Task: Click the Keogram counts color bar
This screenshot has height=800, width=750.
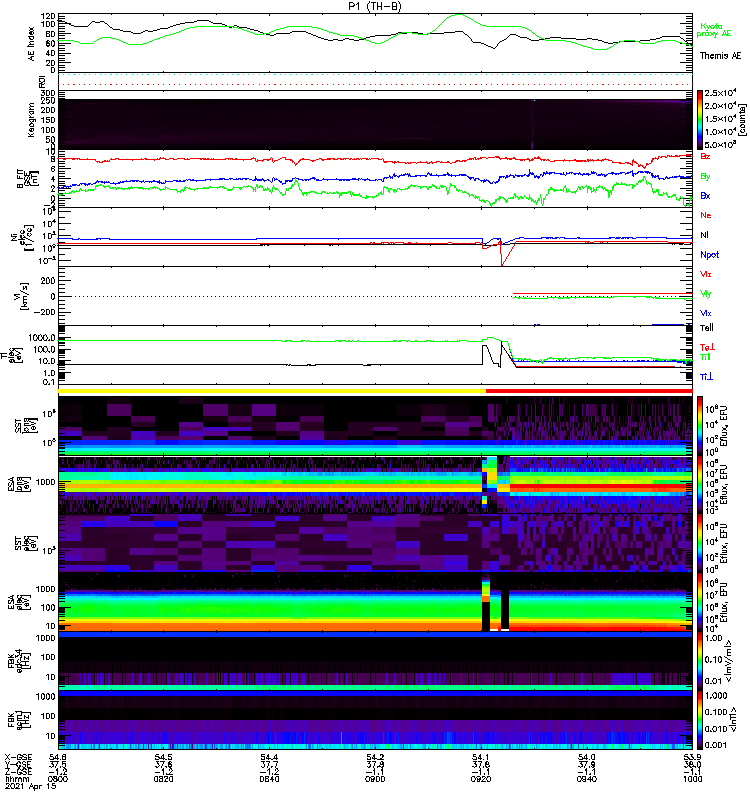Action: click(700, 120)
